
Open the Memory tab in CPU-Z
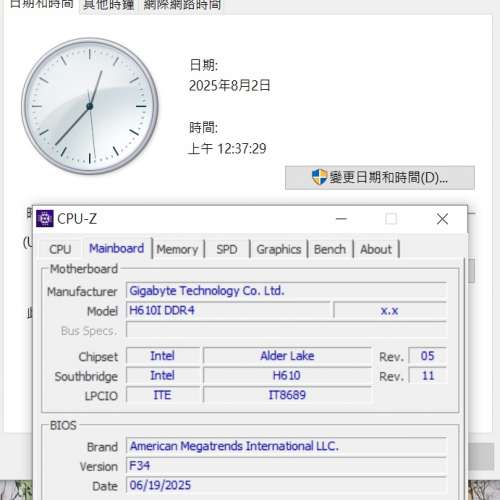point(177,249)
